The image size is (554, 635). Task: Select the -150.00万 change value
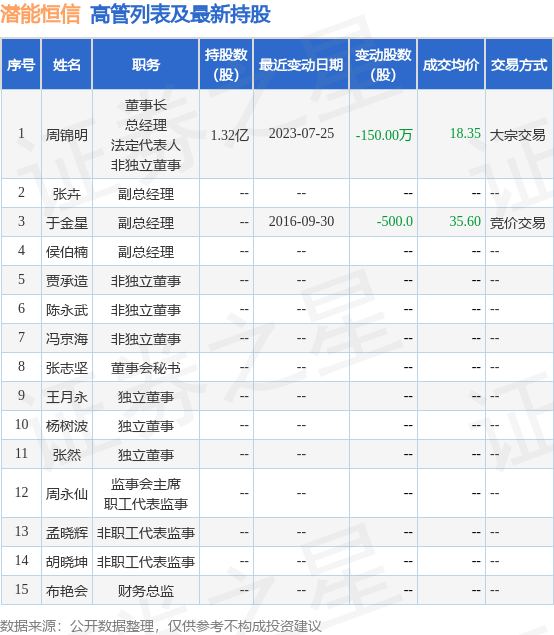384,135
